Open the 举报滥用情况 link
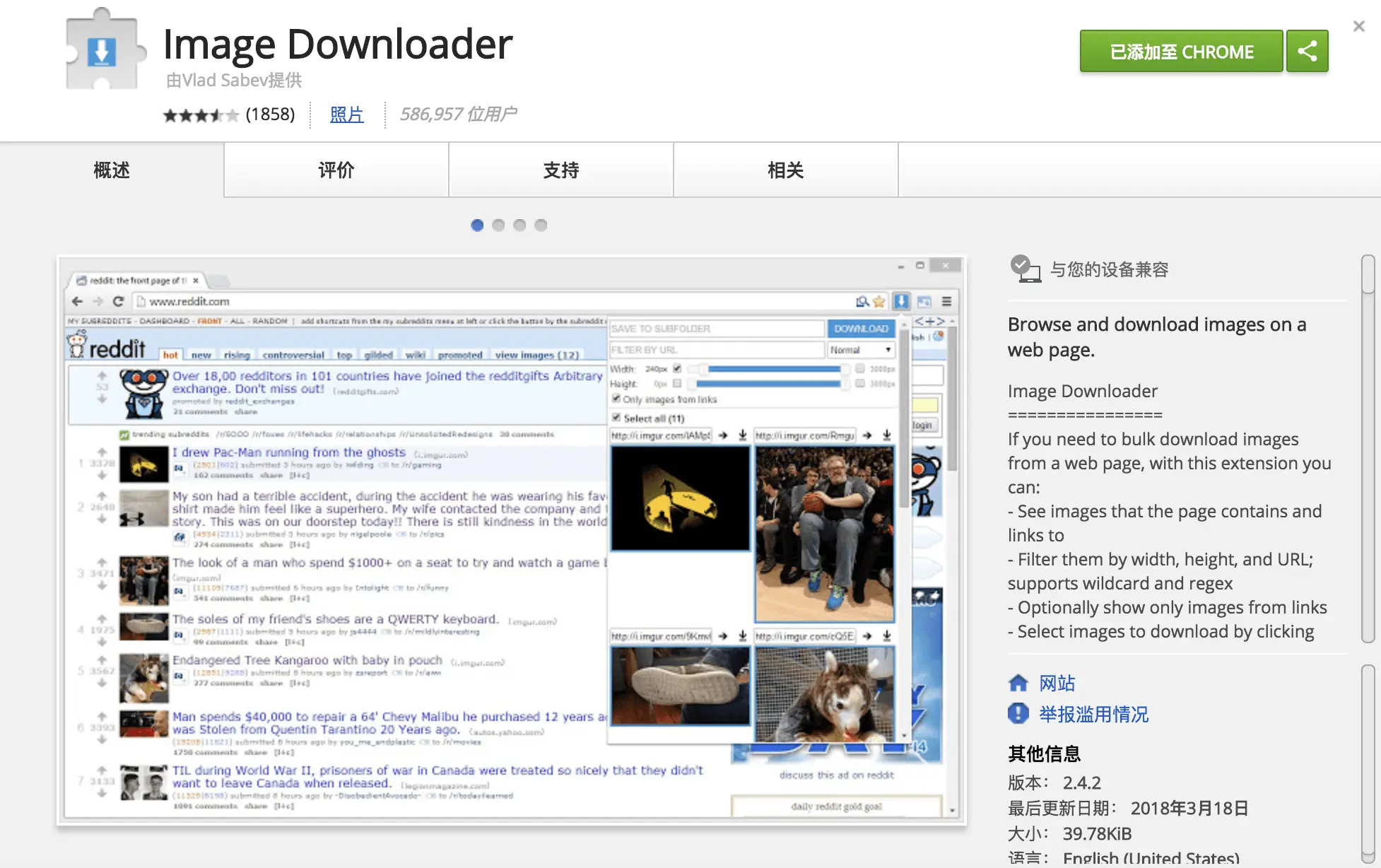Viewport: 1381px width, 868px height. point(1093,714)
